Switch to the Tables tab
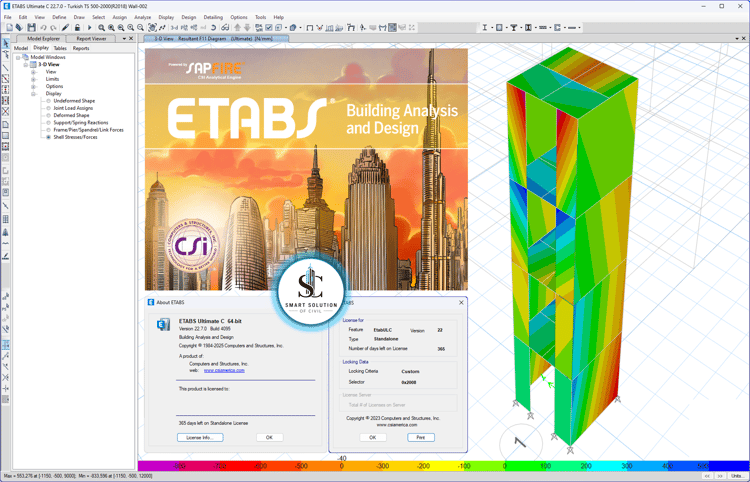 [x=60, y=48]
